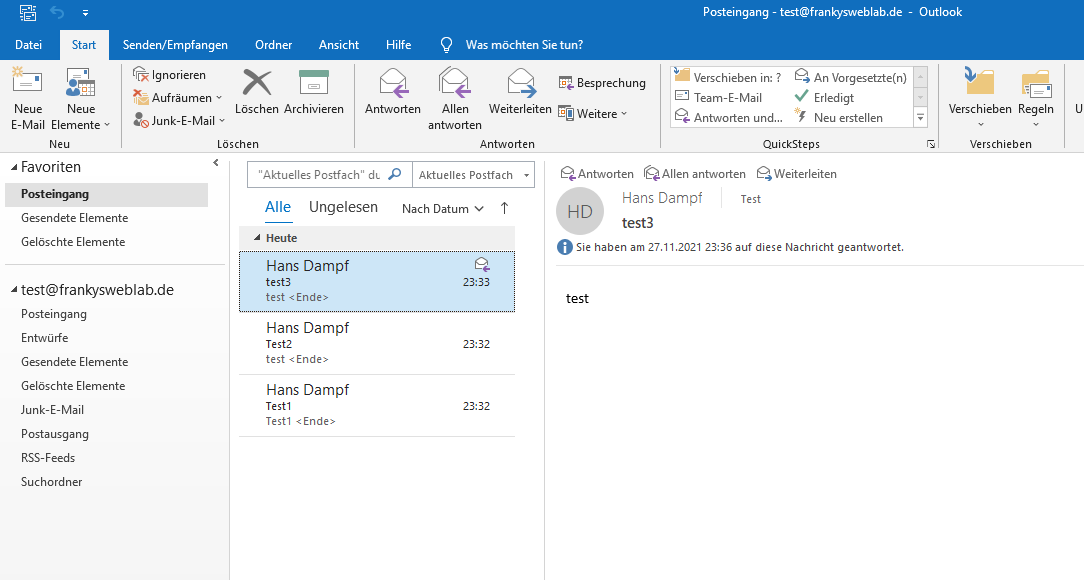Click the Neue E-Mail icon

coord(27,85)
